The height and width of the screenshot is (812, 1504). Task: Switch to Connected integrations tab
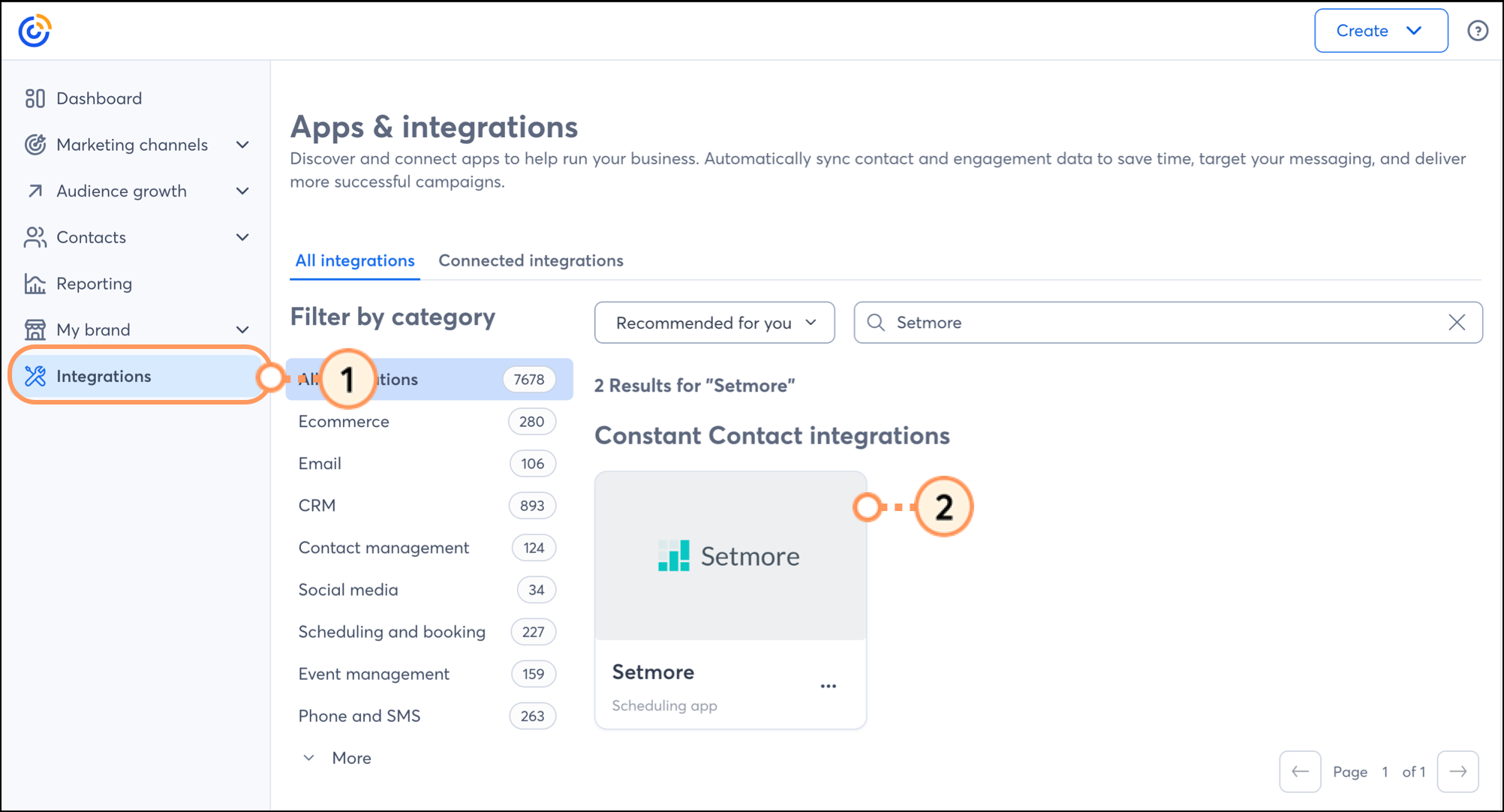coord(531,260)
